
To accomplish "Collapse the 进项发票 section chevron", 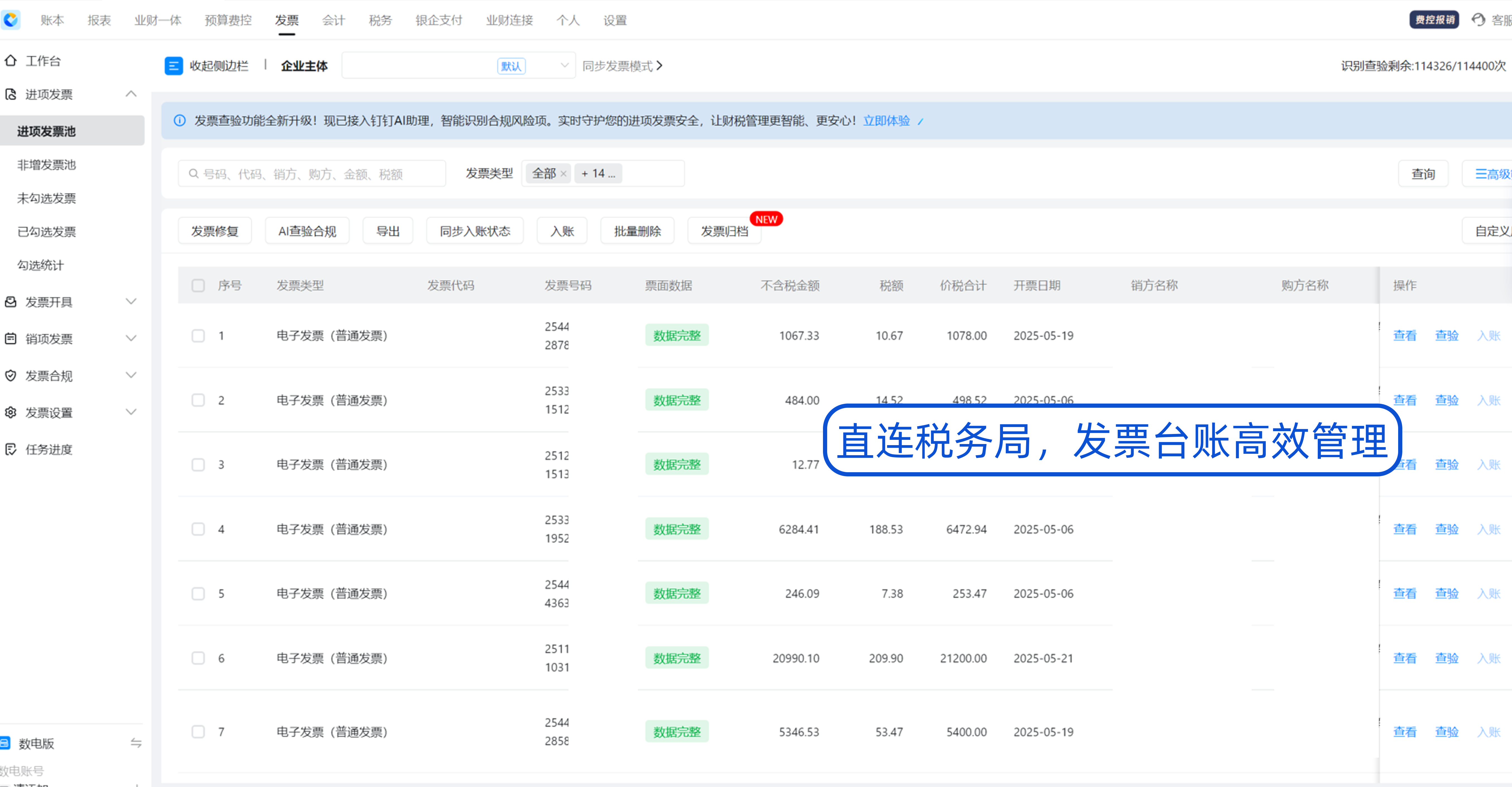I will pos(131,94).
